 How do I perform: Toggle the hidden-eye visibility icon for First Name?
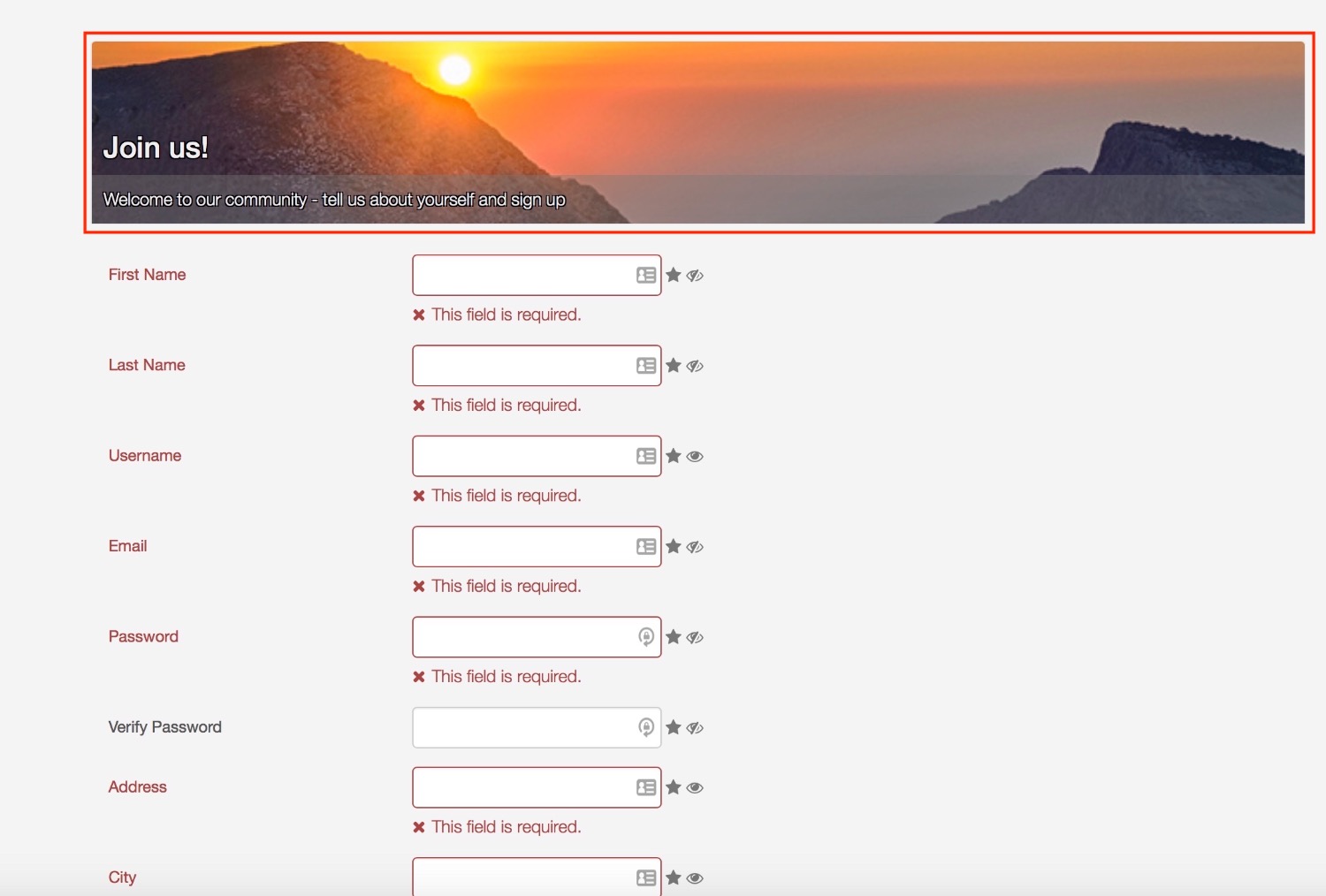point(695,276)
